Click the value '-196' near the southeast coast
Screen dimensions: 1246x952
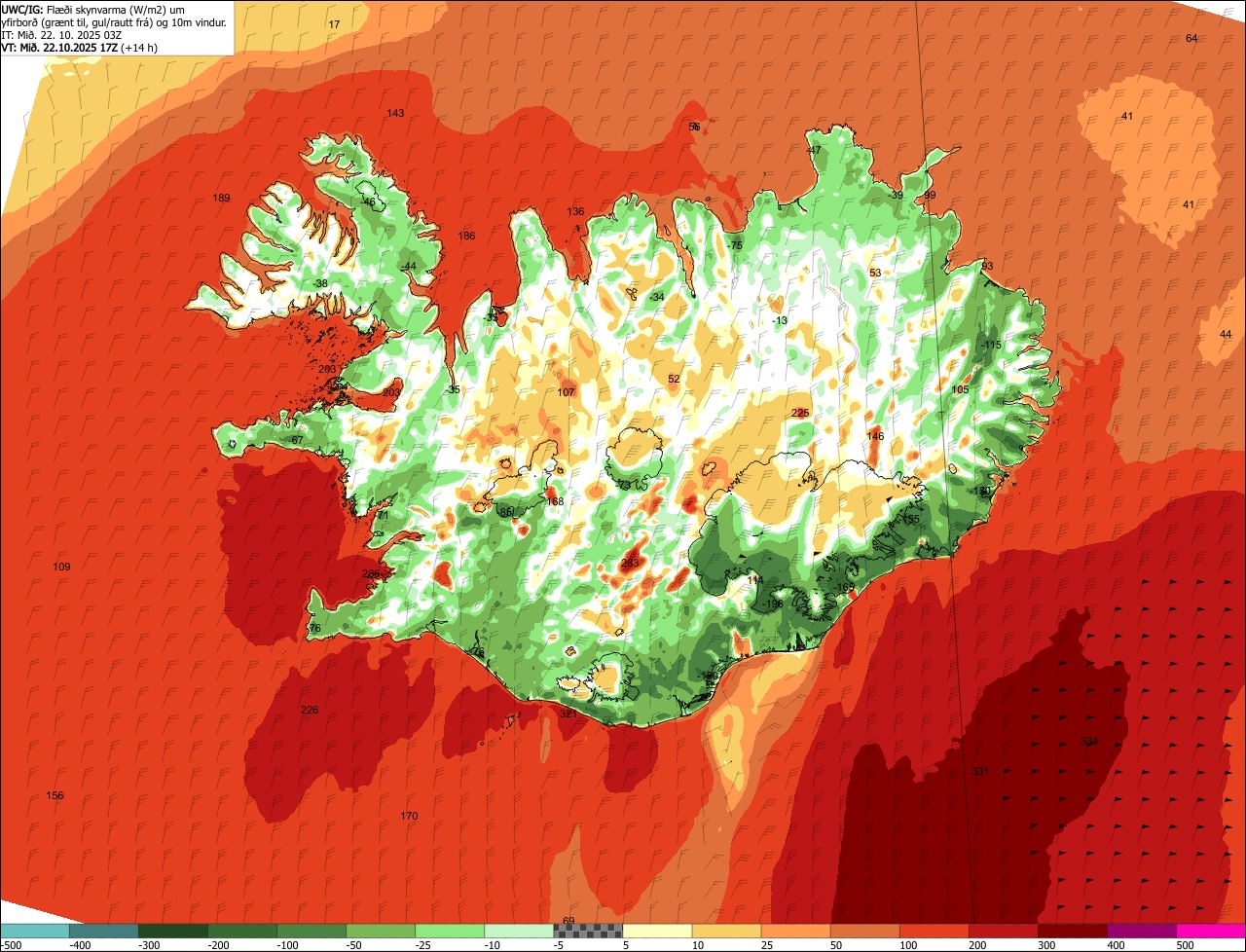coord(773,604)
